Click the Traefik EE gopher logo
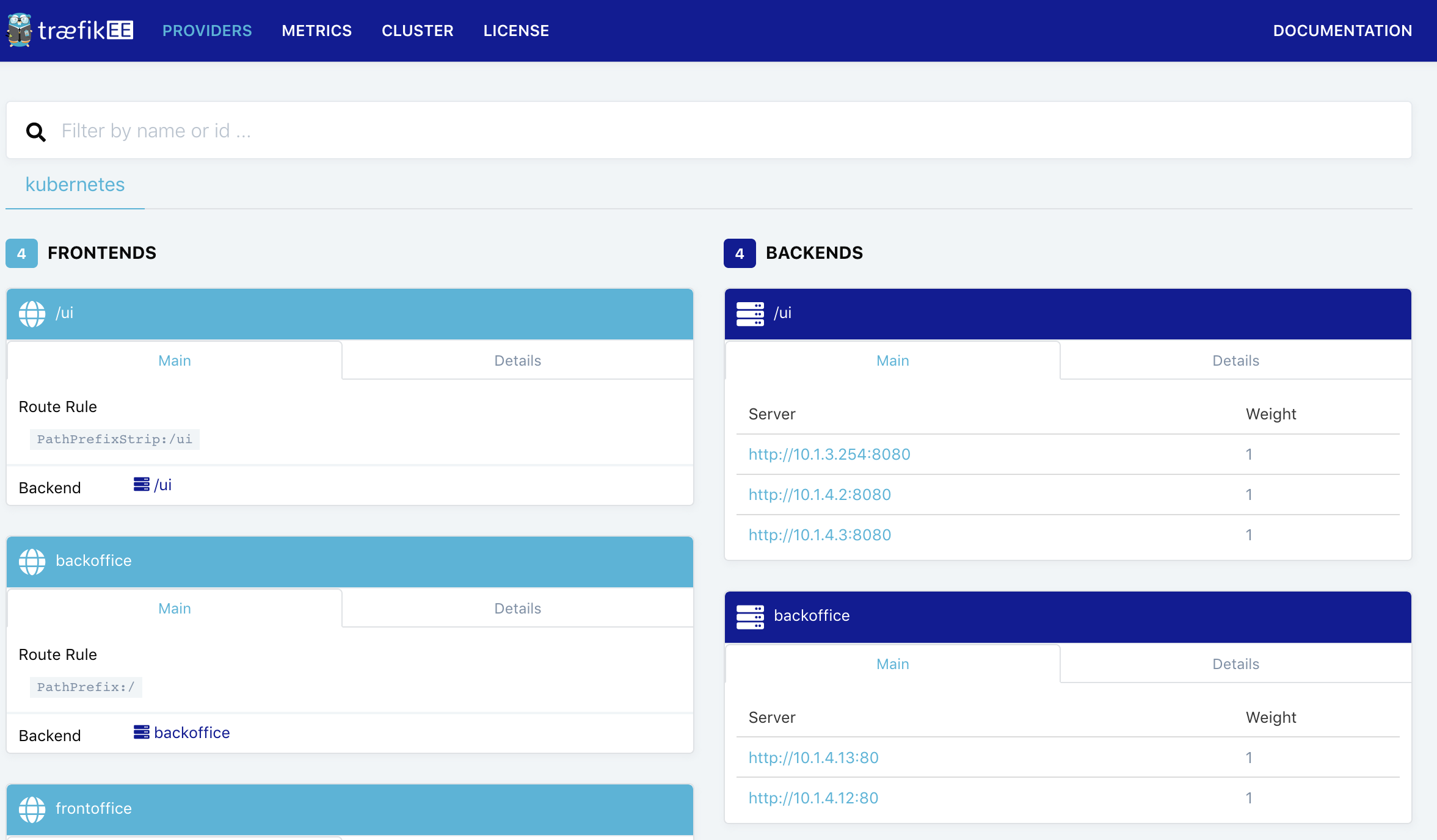 [20, 30]
